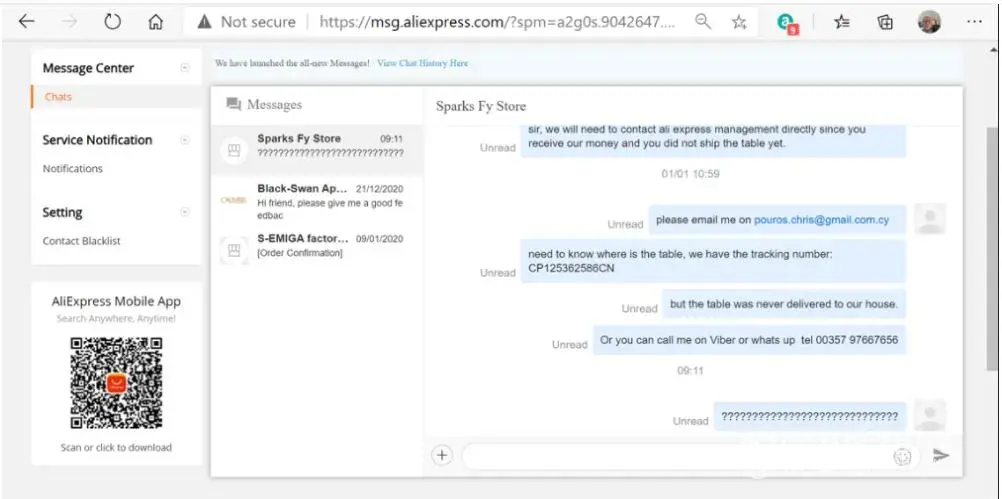1002x499 pixels.
Task: Reload the current page
Action: (112, 22)
